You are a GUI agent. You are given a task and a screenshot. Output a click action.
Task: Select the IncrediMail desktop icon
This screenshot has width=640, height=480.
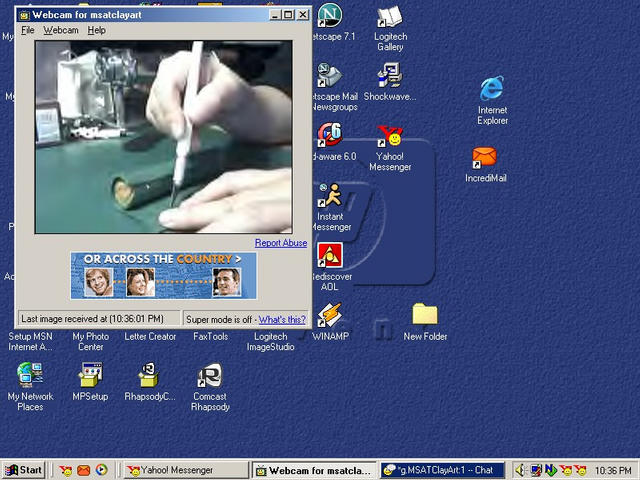click(484, 158)
